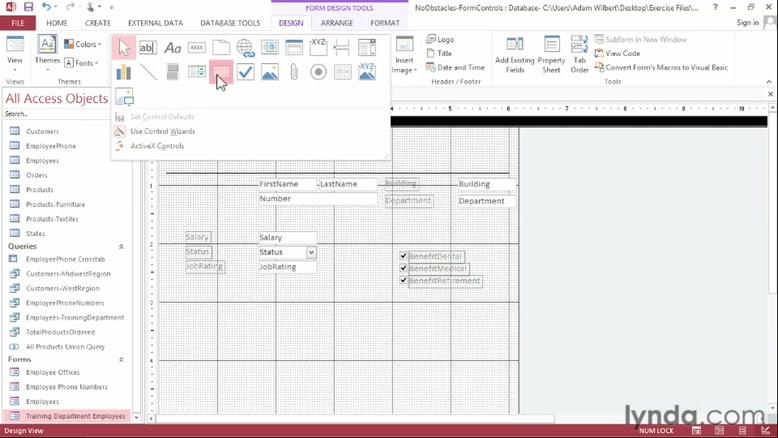Screen dimensions: 778x438
Task: Select the Subform/Subreport control
Action: tap(342, 72)
